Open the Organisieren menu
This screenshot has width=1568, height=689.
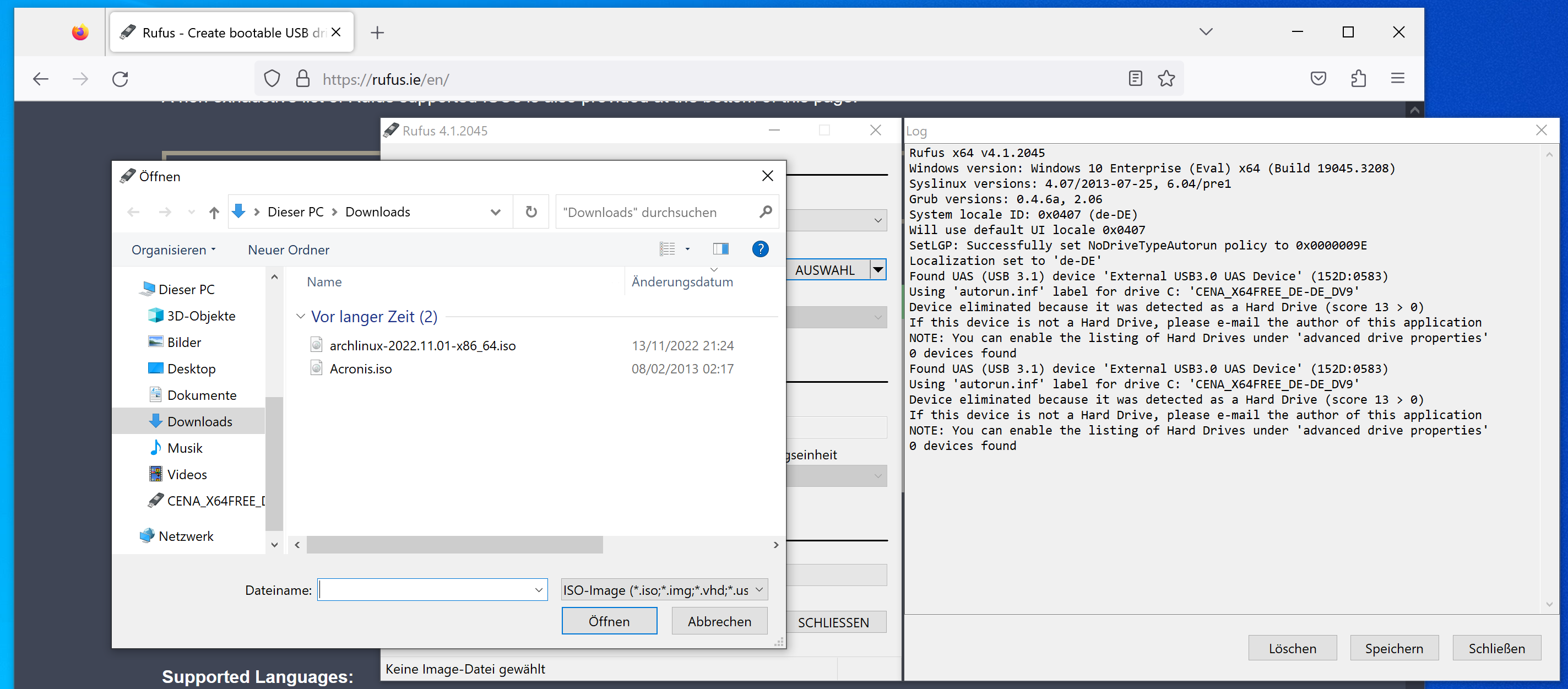pos(173,249)
